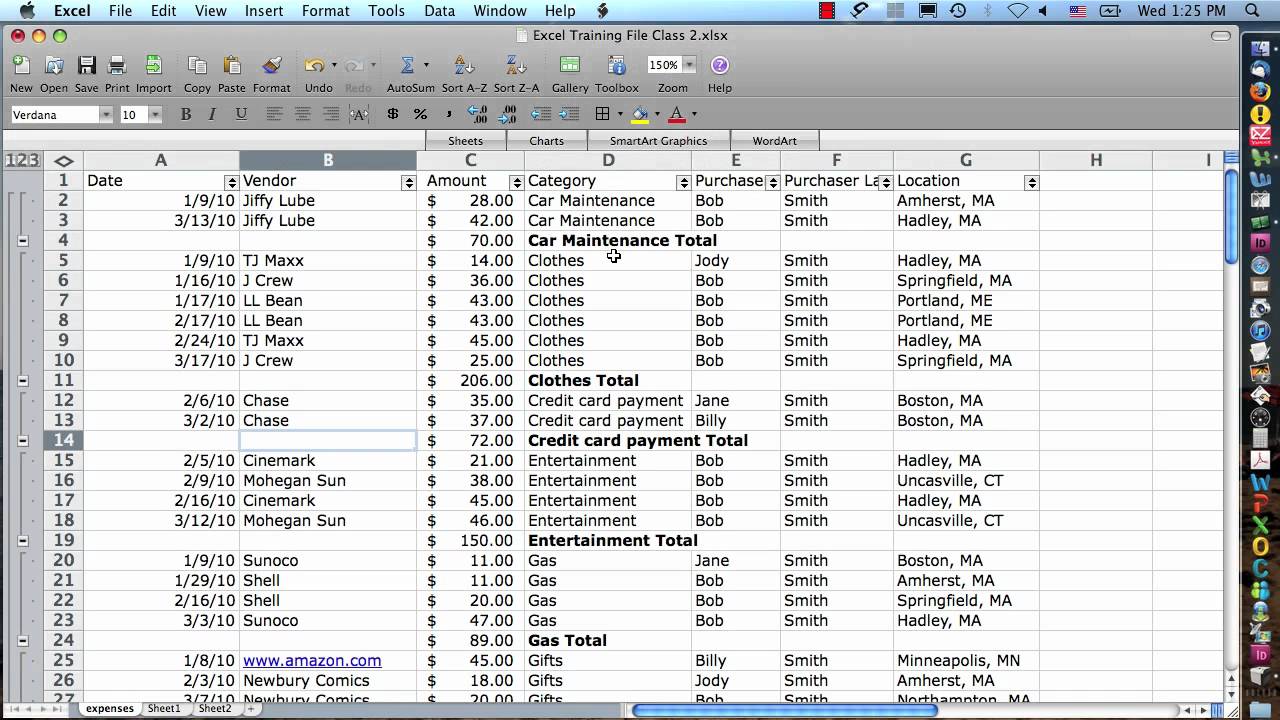
Task: Open the Tools menu
Action: (386, 11)
